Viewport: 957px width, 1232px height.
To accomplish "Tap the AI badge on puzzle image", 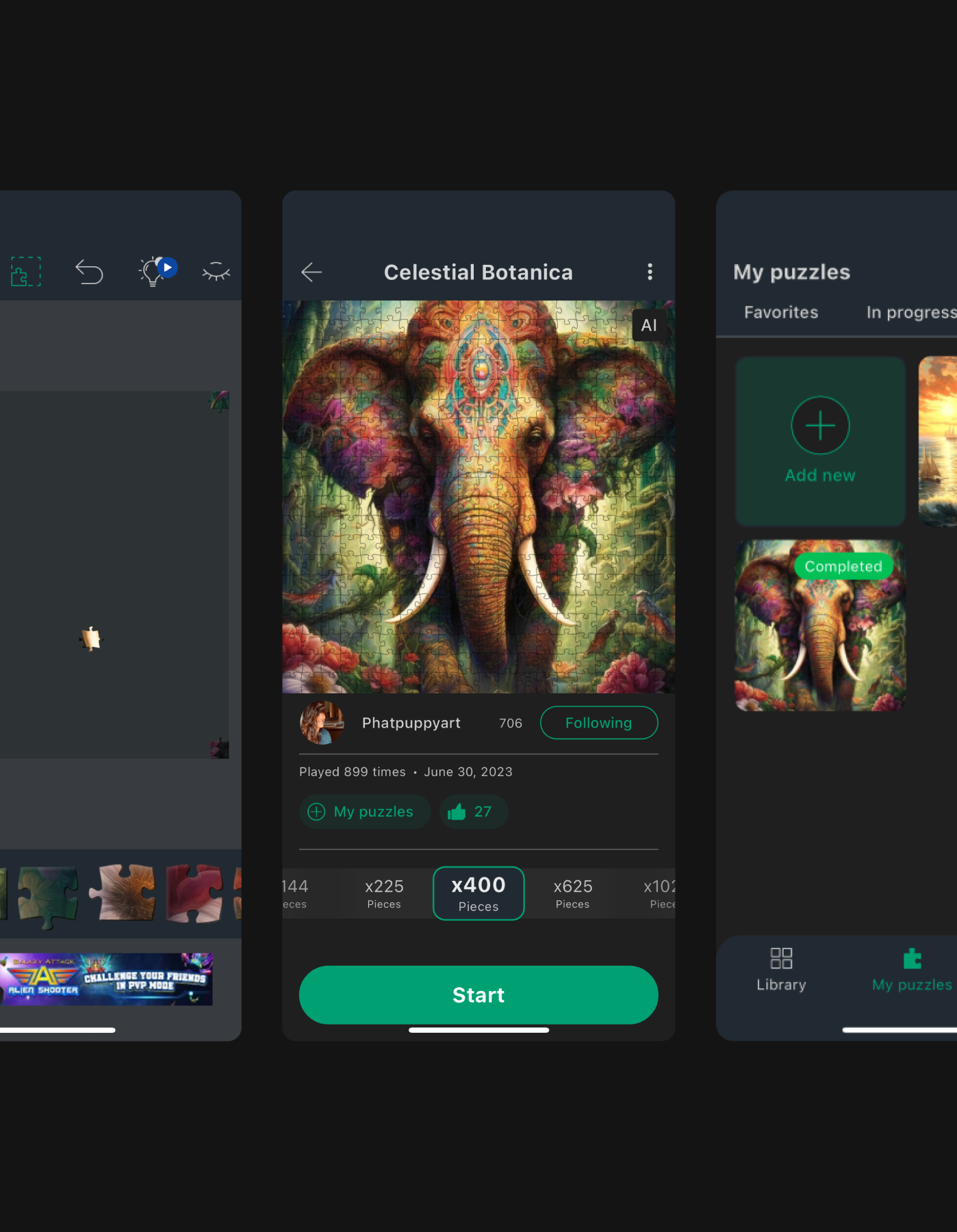I will tap(649, 325).
